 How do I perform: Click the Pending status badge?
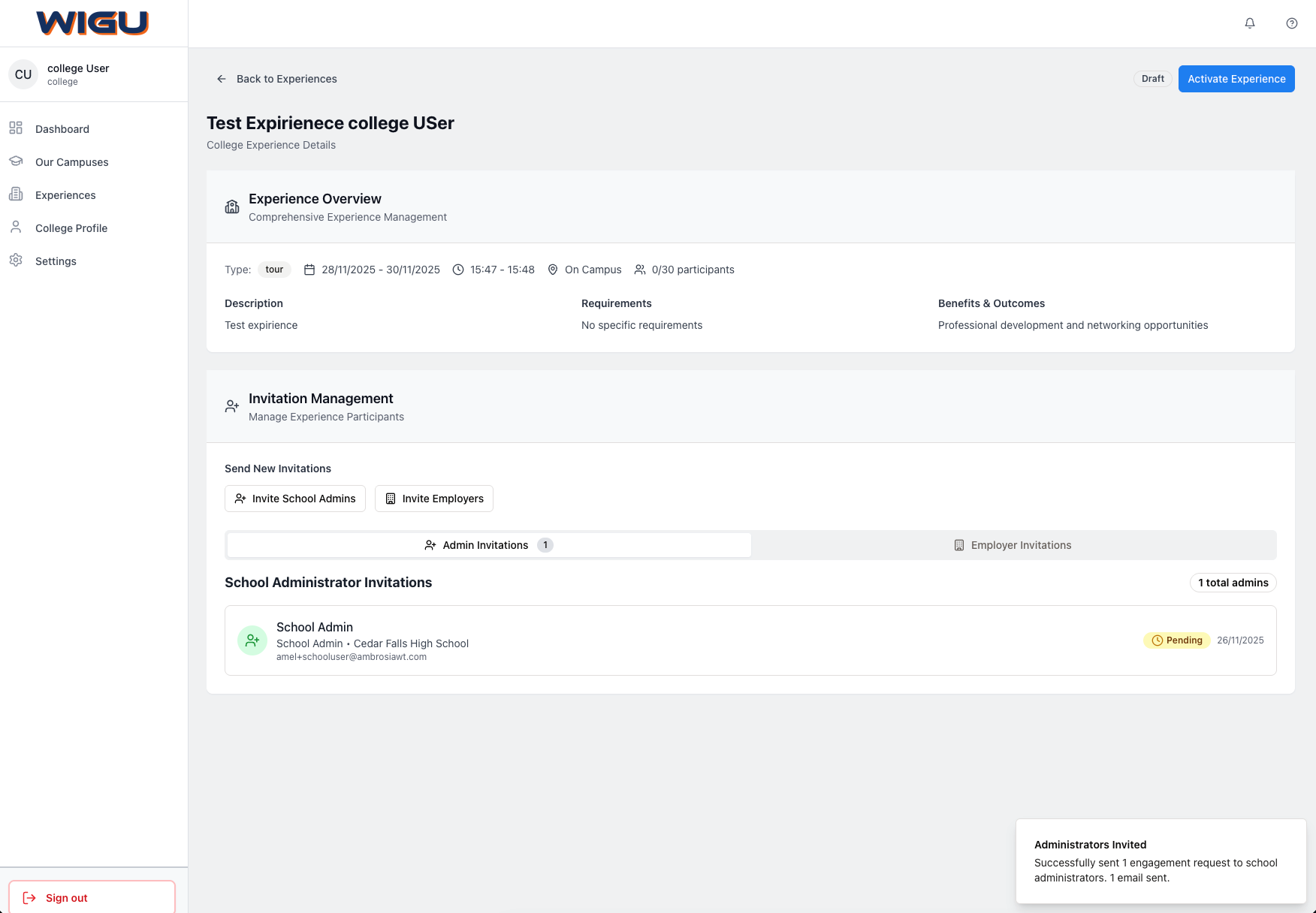tap(1176, 640)
